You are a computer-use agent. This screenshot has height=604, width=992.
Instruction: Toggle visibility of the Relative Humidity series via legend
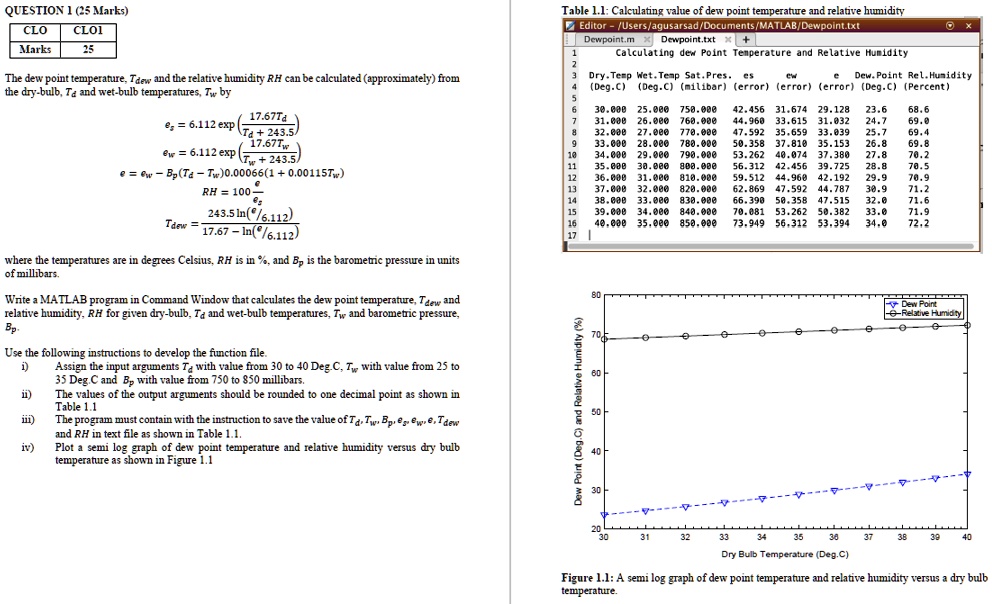coord(893,312)
